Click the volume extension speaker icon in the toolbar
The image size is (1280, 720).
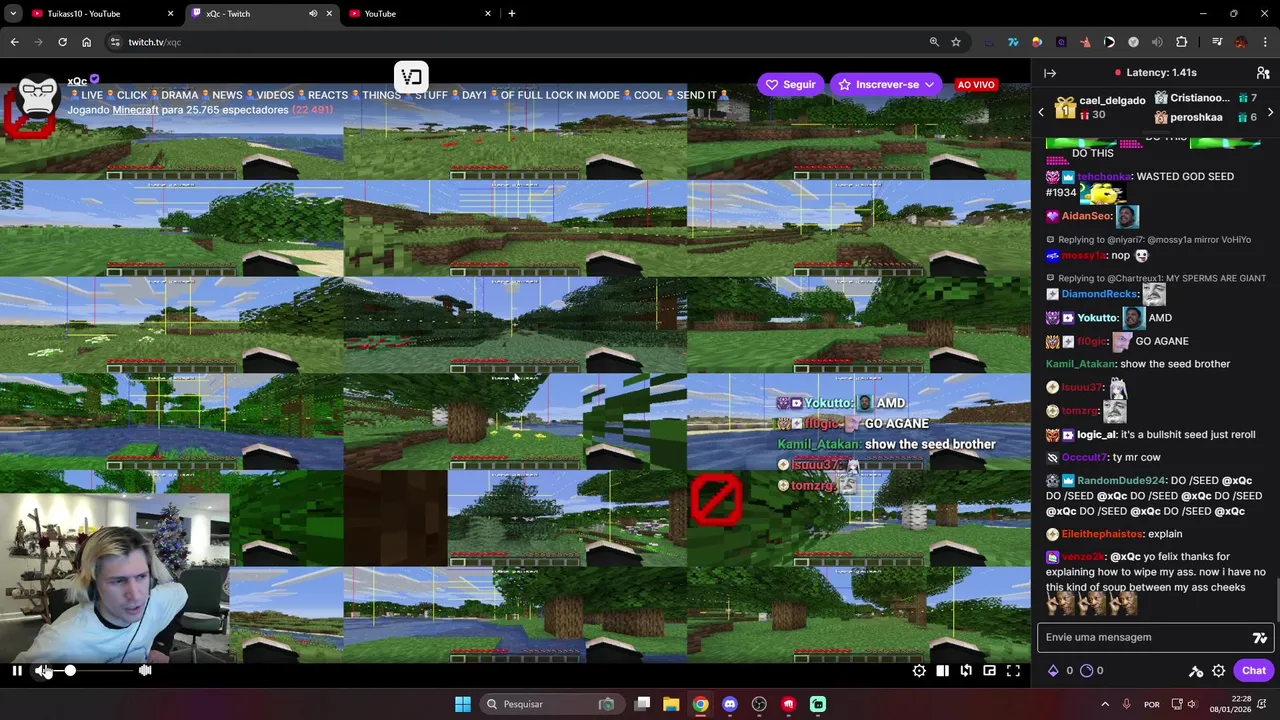click(1157, 42)
